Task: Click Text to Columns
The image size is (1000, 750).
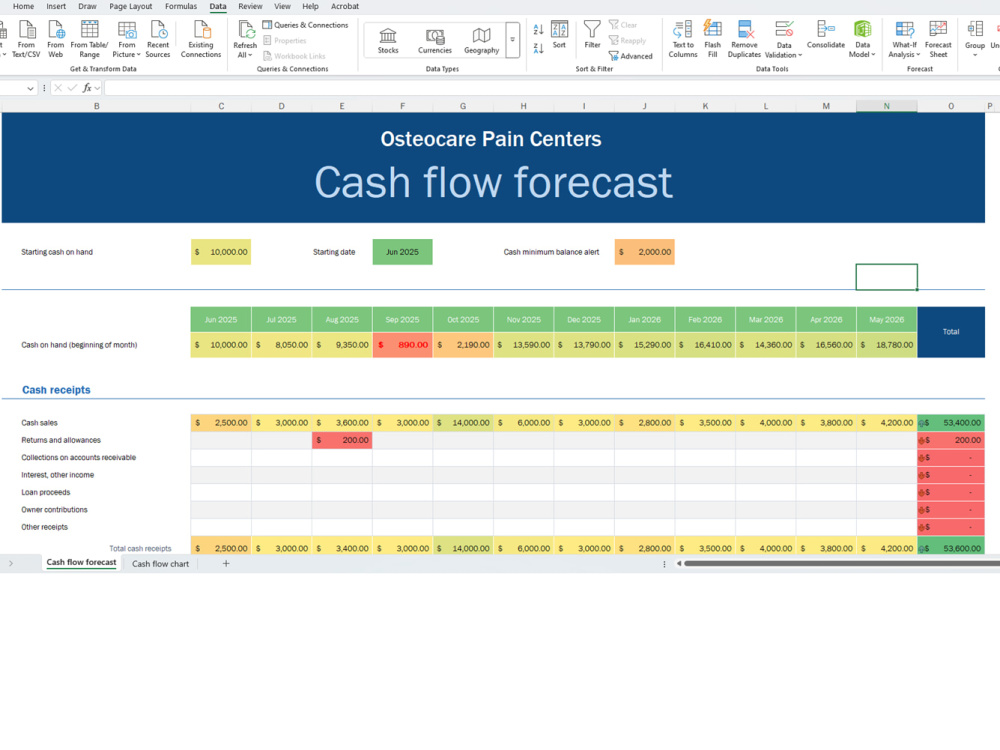Action: (x=683, y=39)
